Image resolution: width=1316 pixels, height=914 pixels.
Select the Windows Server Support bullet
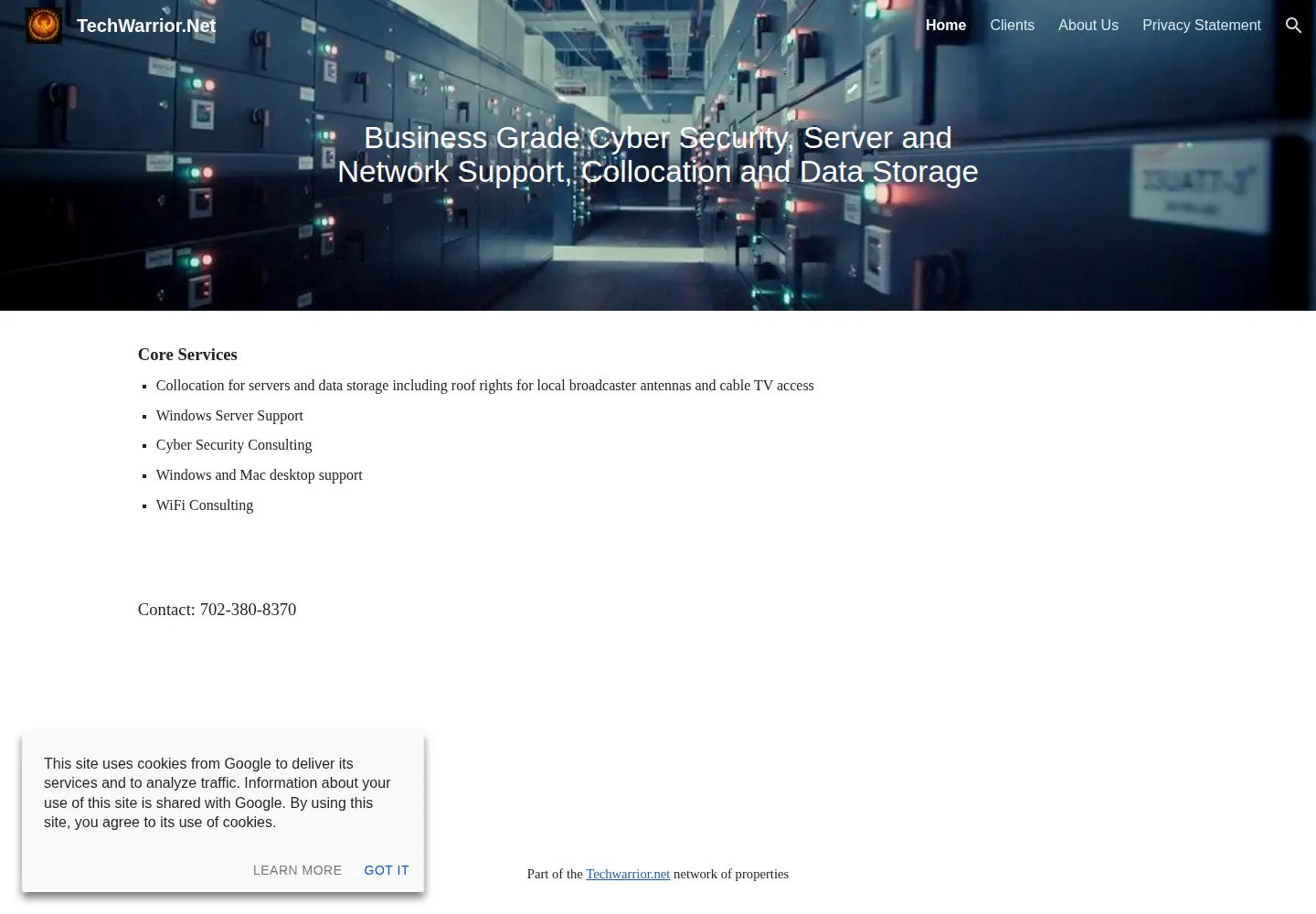229,416
